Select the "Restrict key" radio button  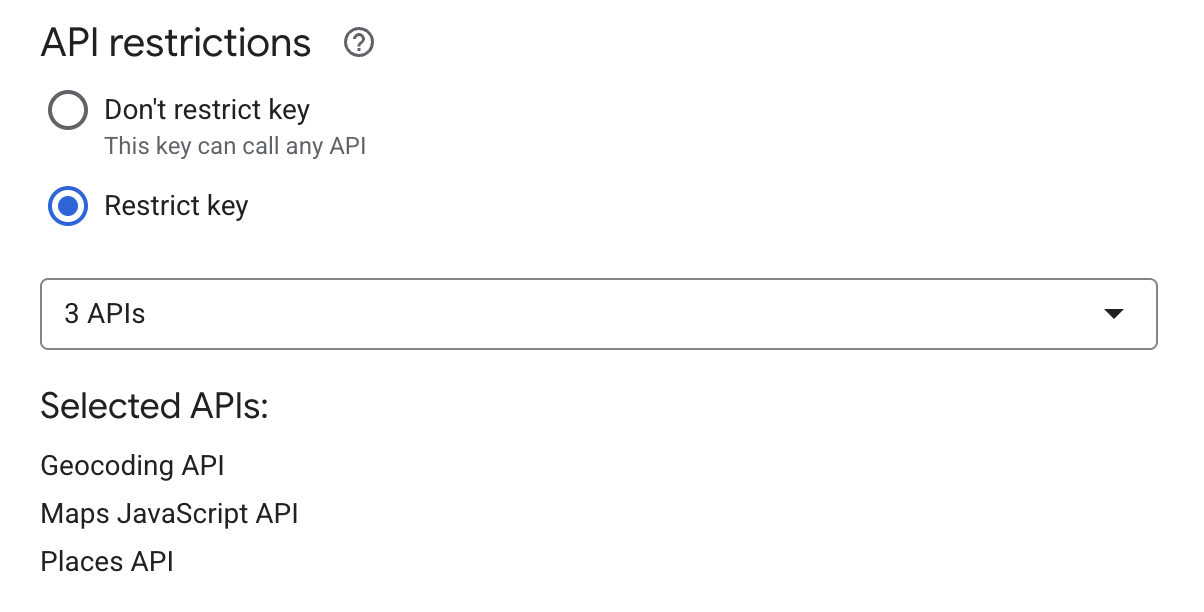68,206
